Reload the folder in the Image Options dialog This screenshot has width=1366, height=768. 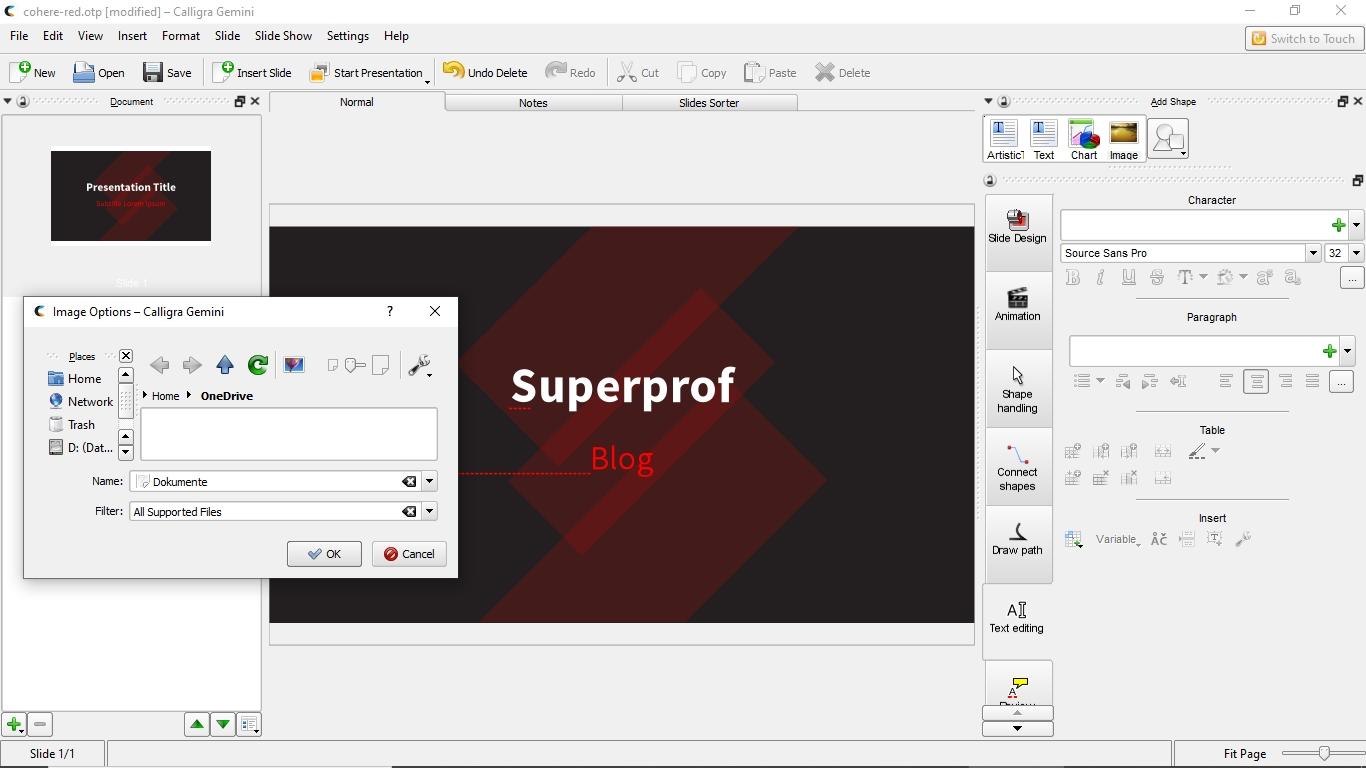(258, 365)
